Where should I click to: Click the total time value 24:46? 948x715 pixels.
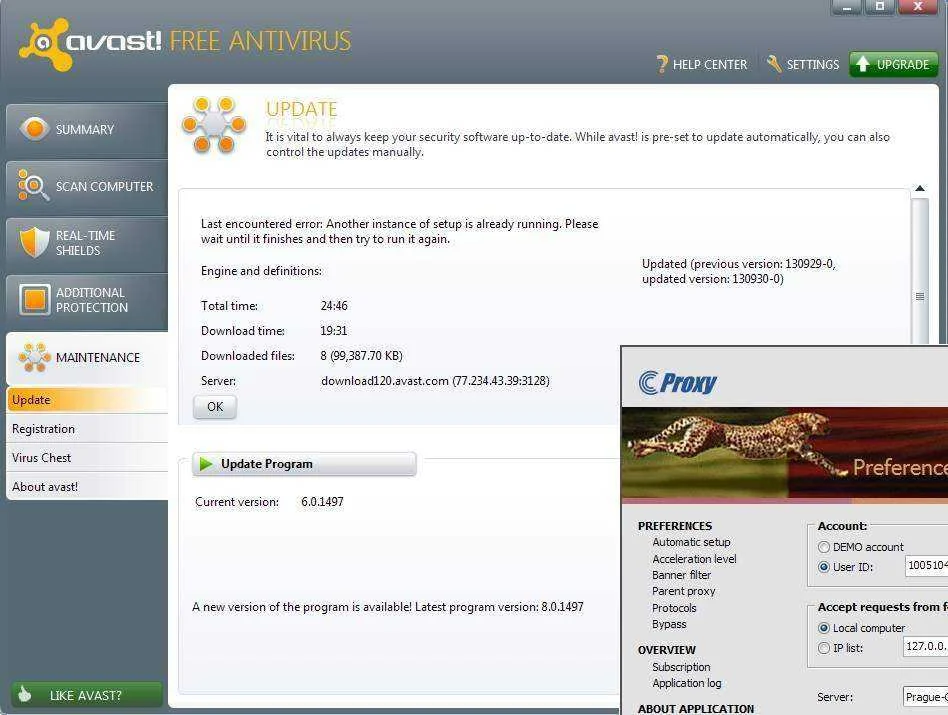click(334, 306)
